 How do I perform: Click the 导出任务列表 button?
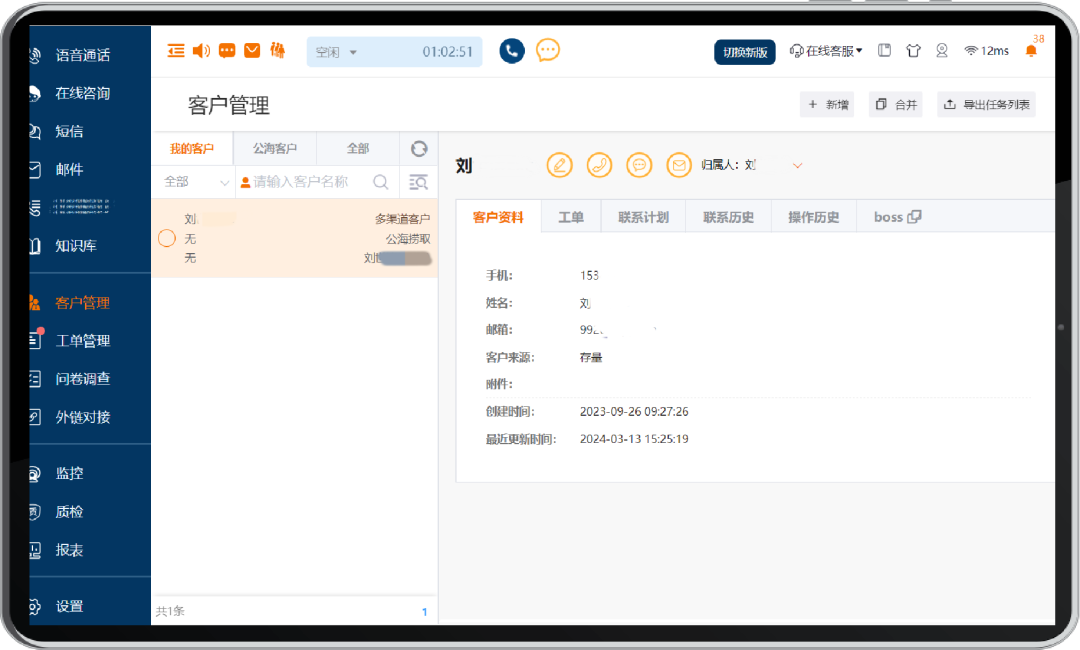click(986, 105)
